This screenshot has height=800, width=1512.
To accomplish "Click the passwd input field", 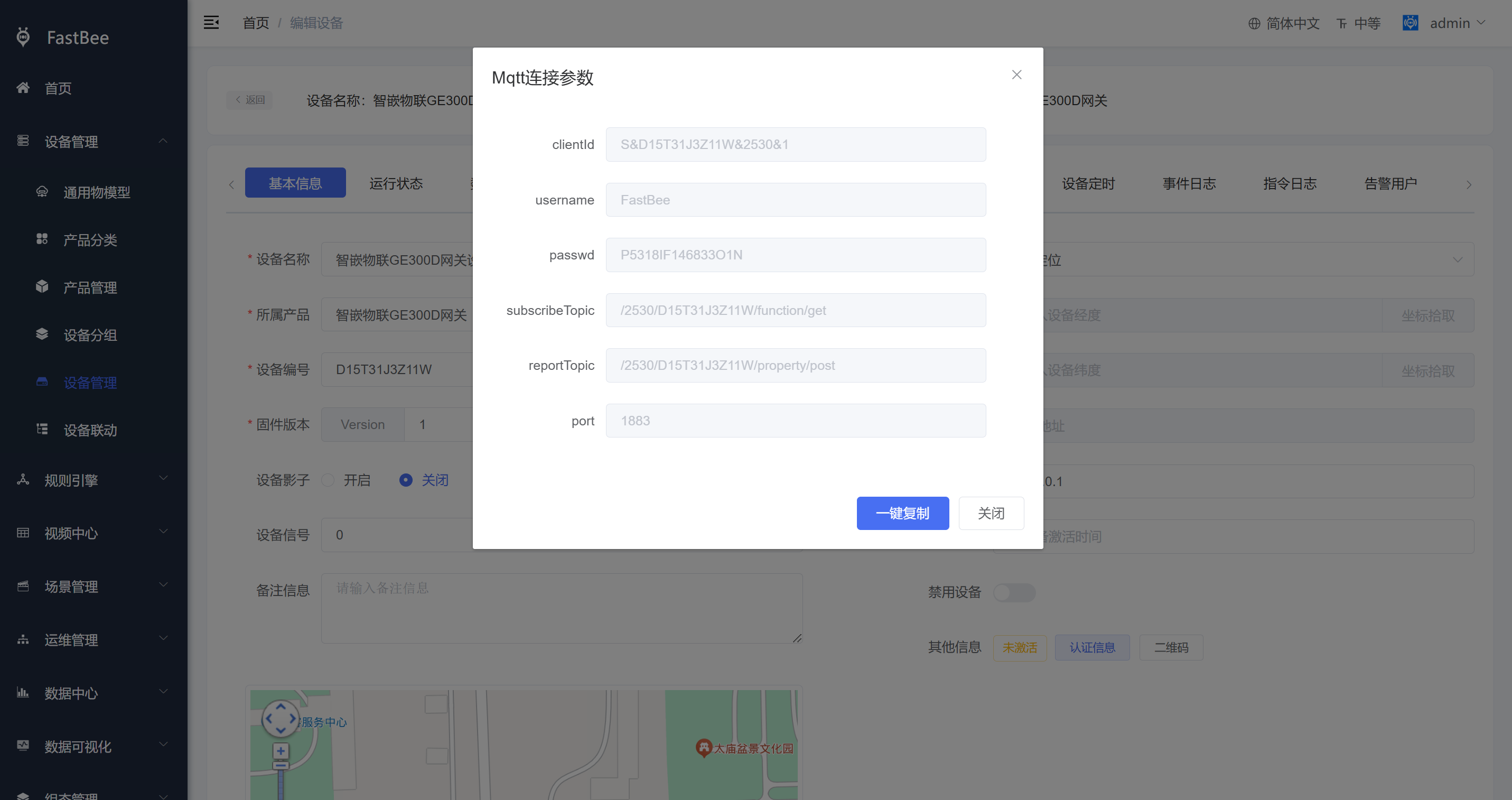I will click(796, 255).
